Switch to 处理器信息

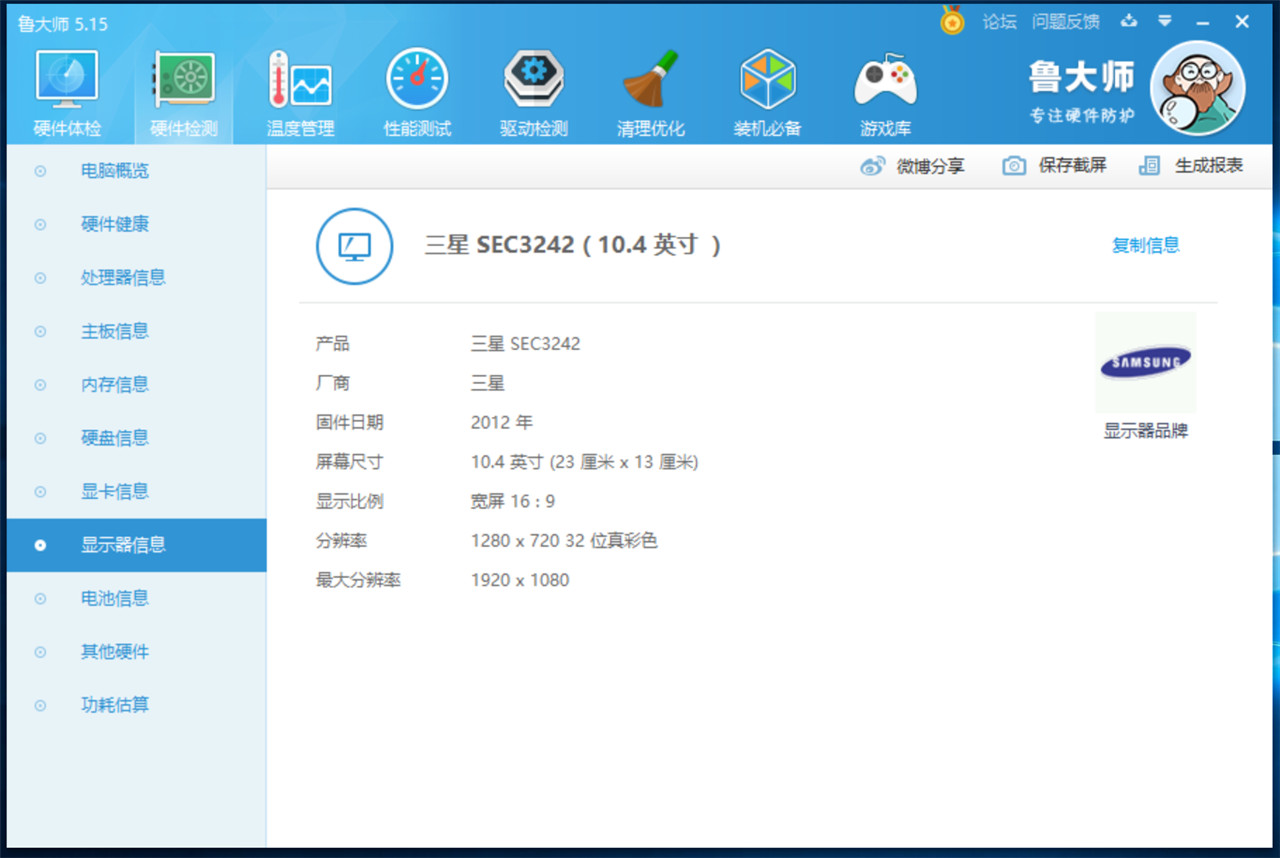(x=136, y=278)
